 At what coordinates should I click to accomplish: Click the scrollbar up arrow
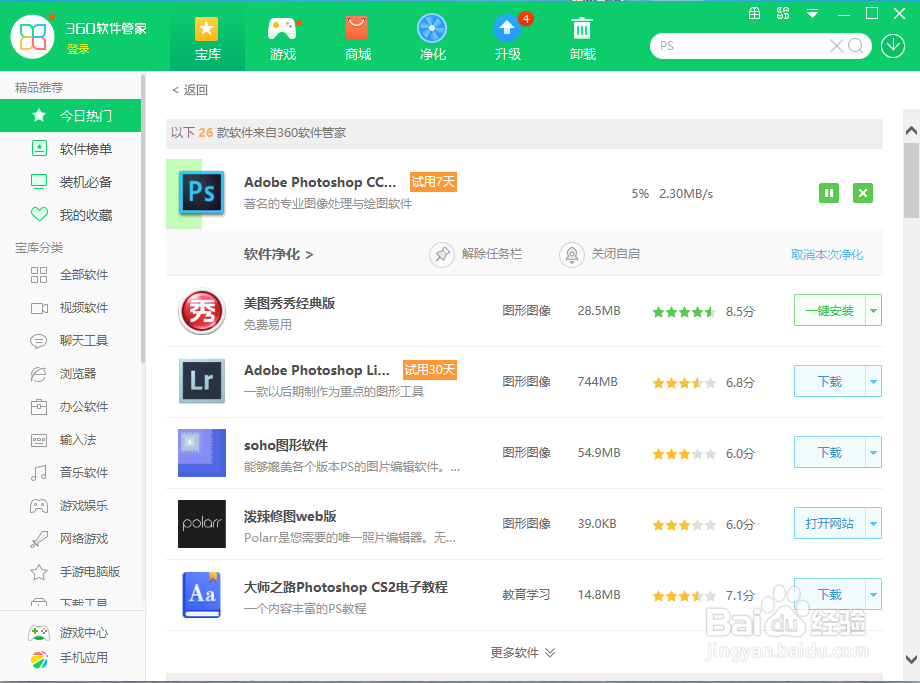[911, 131]
